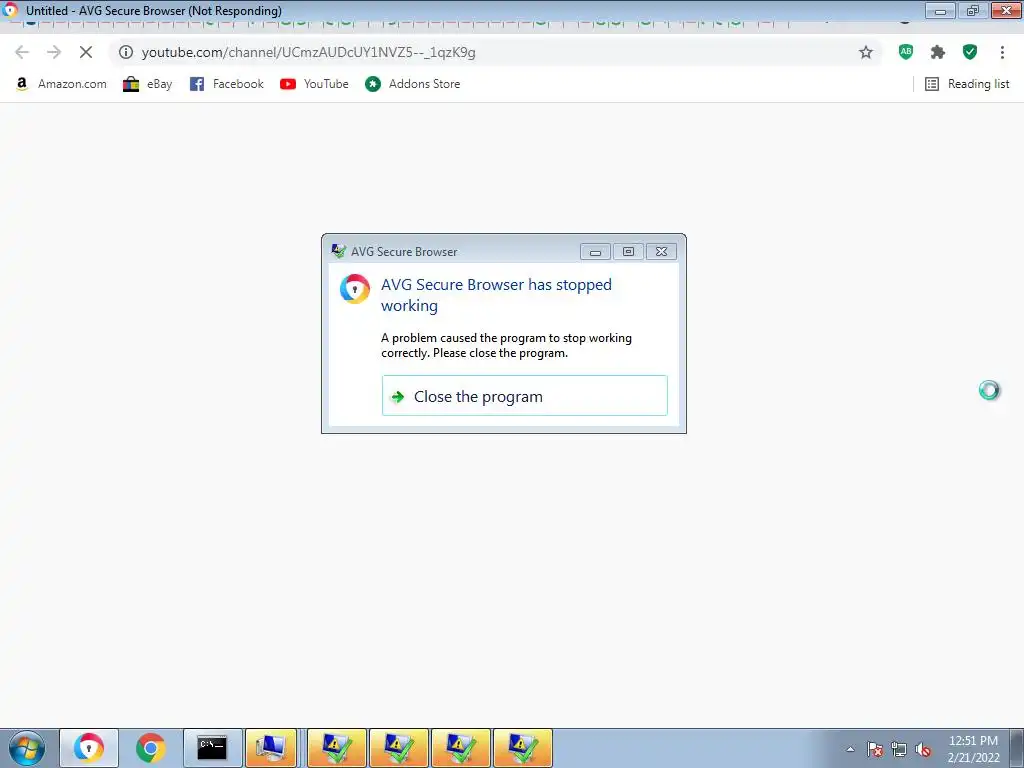Screen dimensions: 1024x768
Task: Click the muted volume tray icon
Action: tap(923, 749)
